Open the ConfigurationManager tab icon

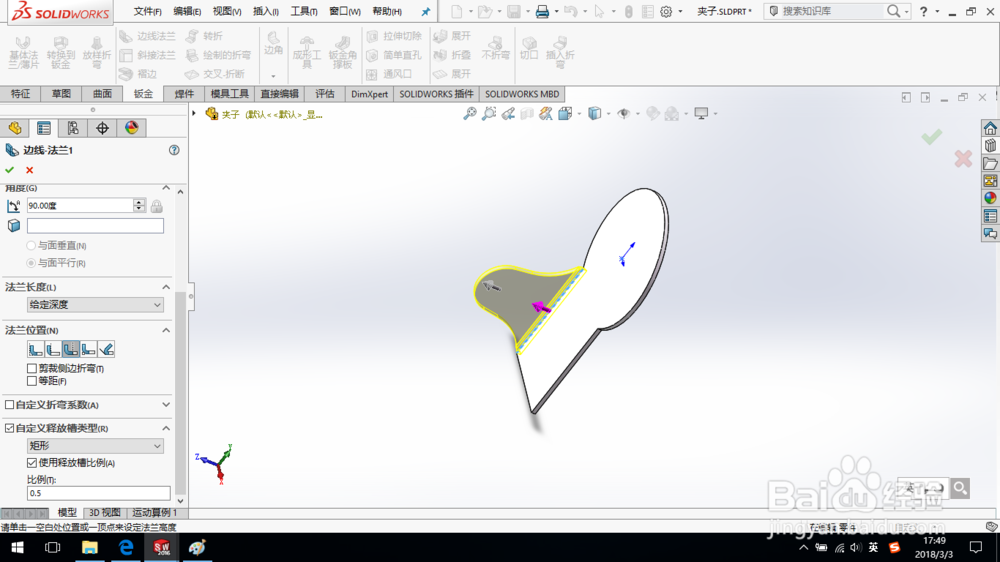(73, 128)
